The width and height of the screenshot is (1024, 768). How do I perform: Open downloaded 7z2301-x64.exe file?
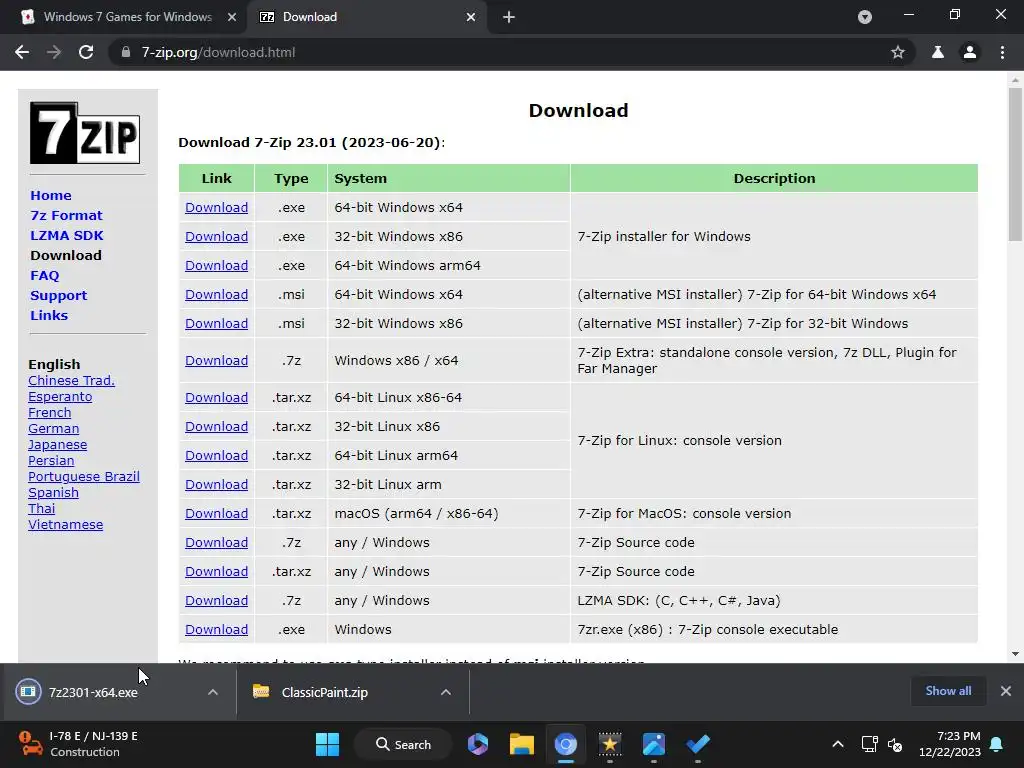pyautogui.click(x=93, y=692)
